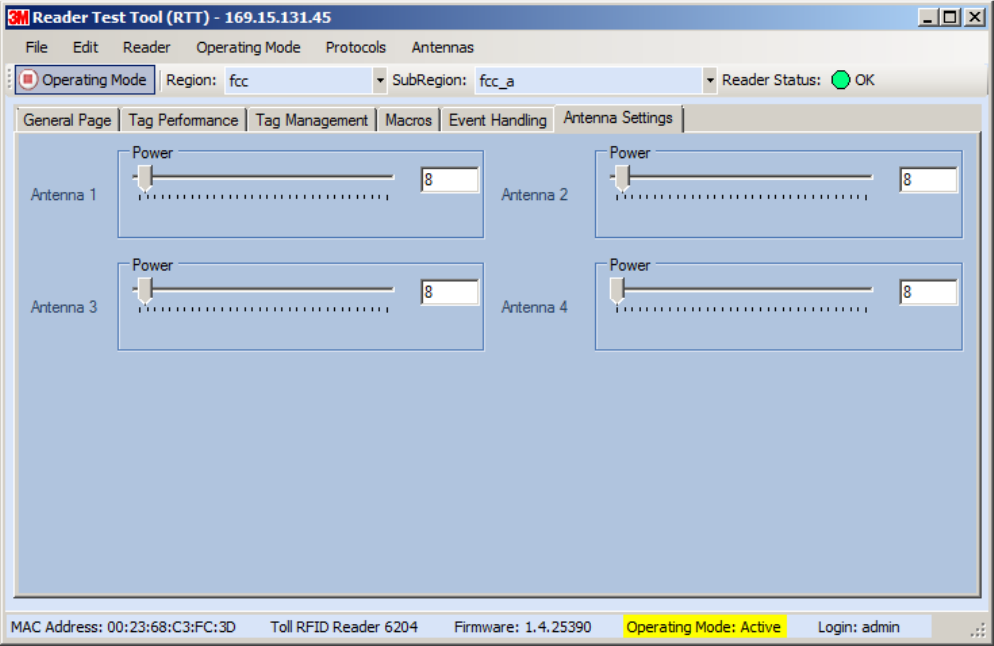Click the Antenna 2 power slider thumb
Screen dimensions: 994x646
coord(623,179)
